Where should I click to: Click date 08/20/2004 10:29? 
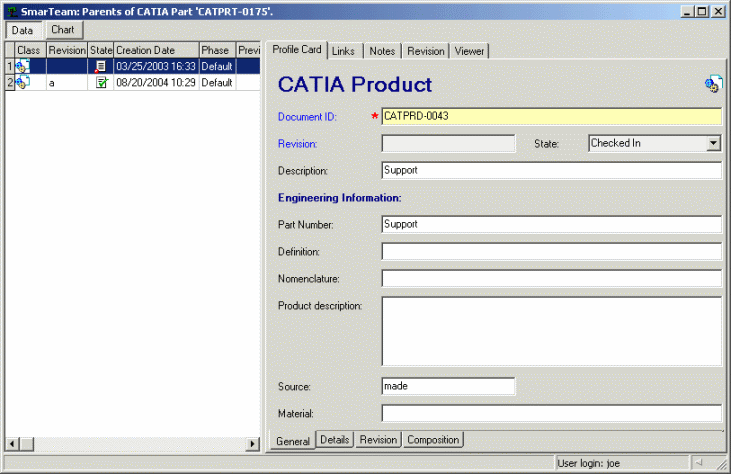pos(156,82)
